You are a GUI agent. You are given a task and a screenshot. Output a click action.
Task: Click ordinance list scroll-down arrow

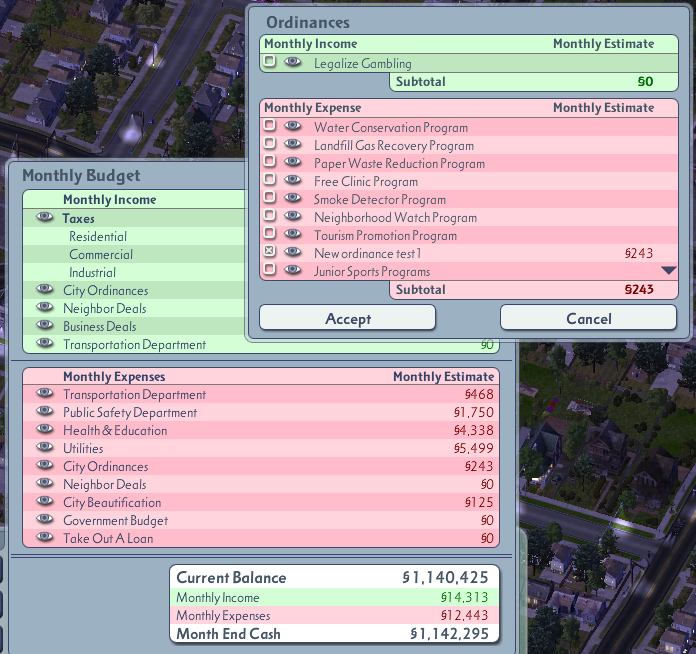click(x=668, y=270)
